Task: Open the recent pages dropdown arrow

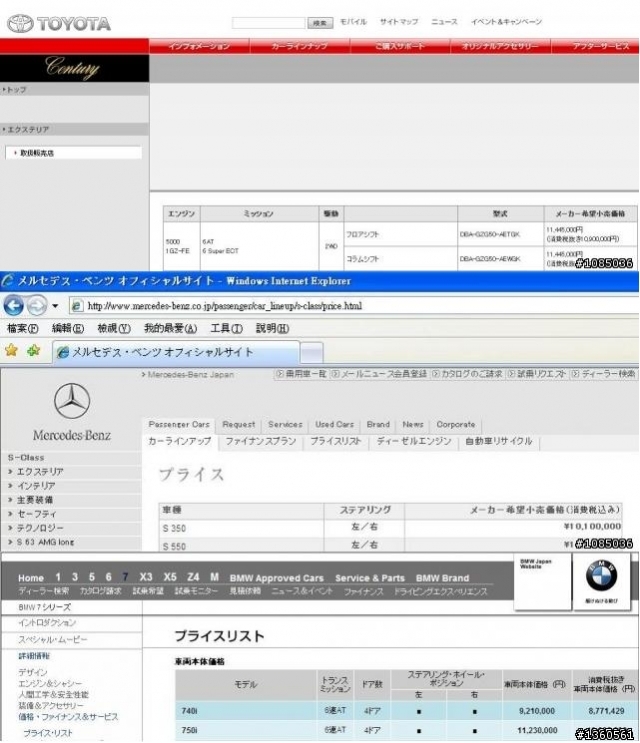Action: 55,306
